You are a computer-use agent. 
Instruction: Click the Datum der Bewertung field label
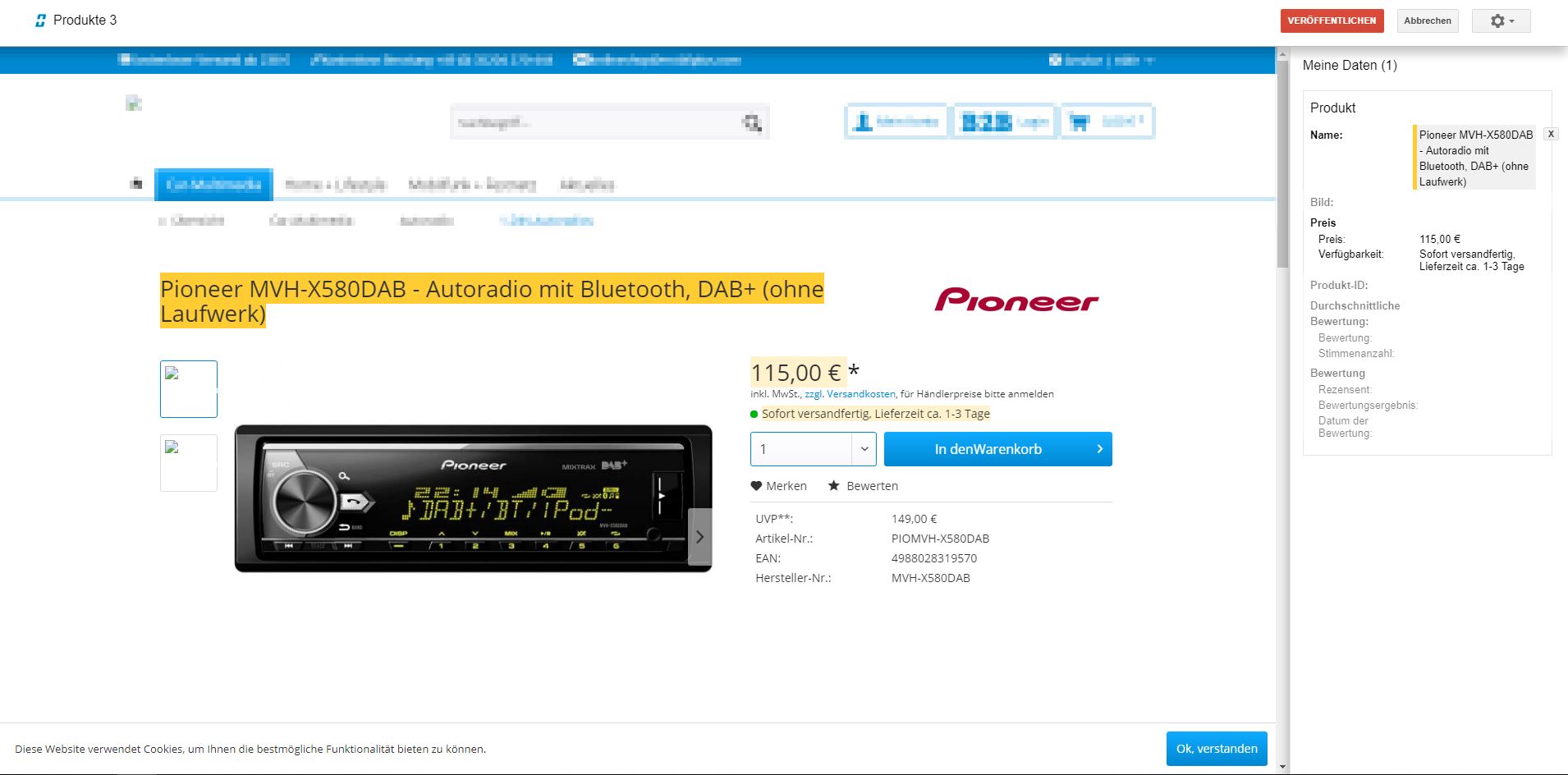click(1345, 427)
